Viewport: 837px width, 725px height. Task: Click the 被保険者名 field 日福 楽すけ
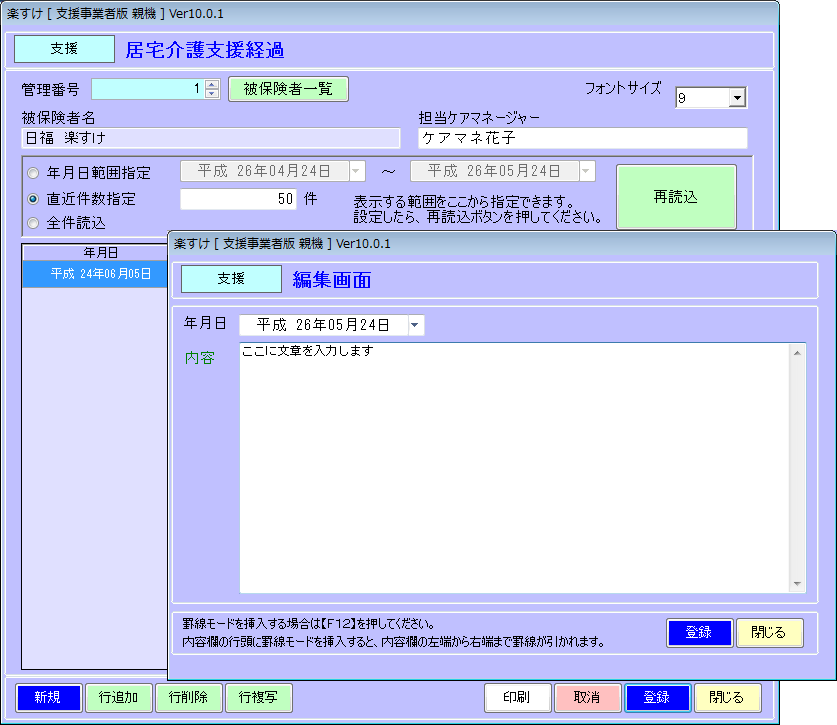click(x=211, y=138)
